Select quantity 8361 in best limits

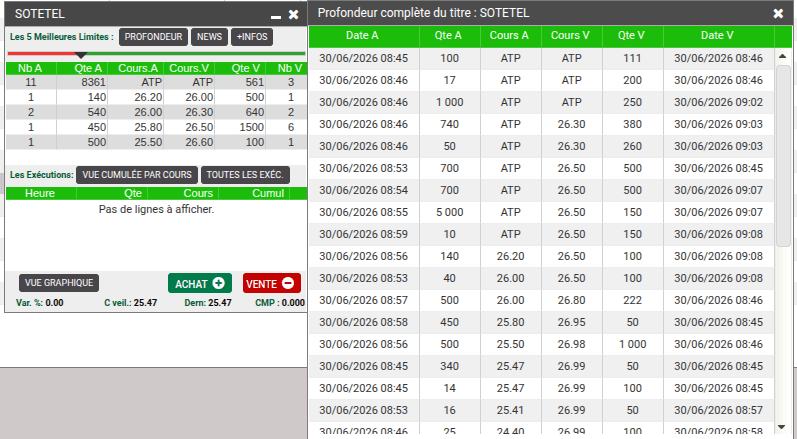click(93, 82)
